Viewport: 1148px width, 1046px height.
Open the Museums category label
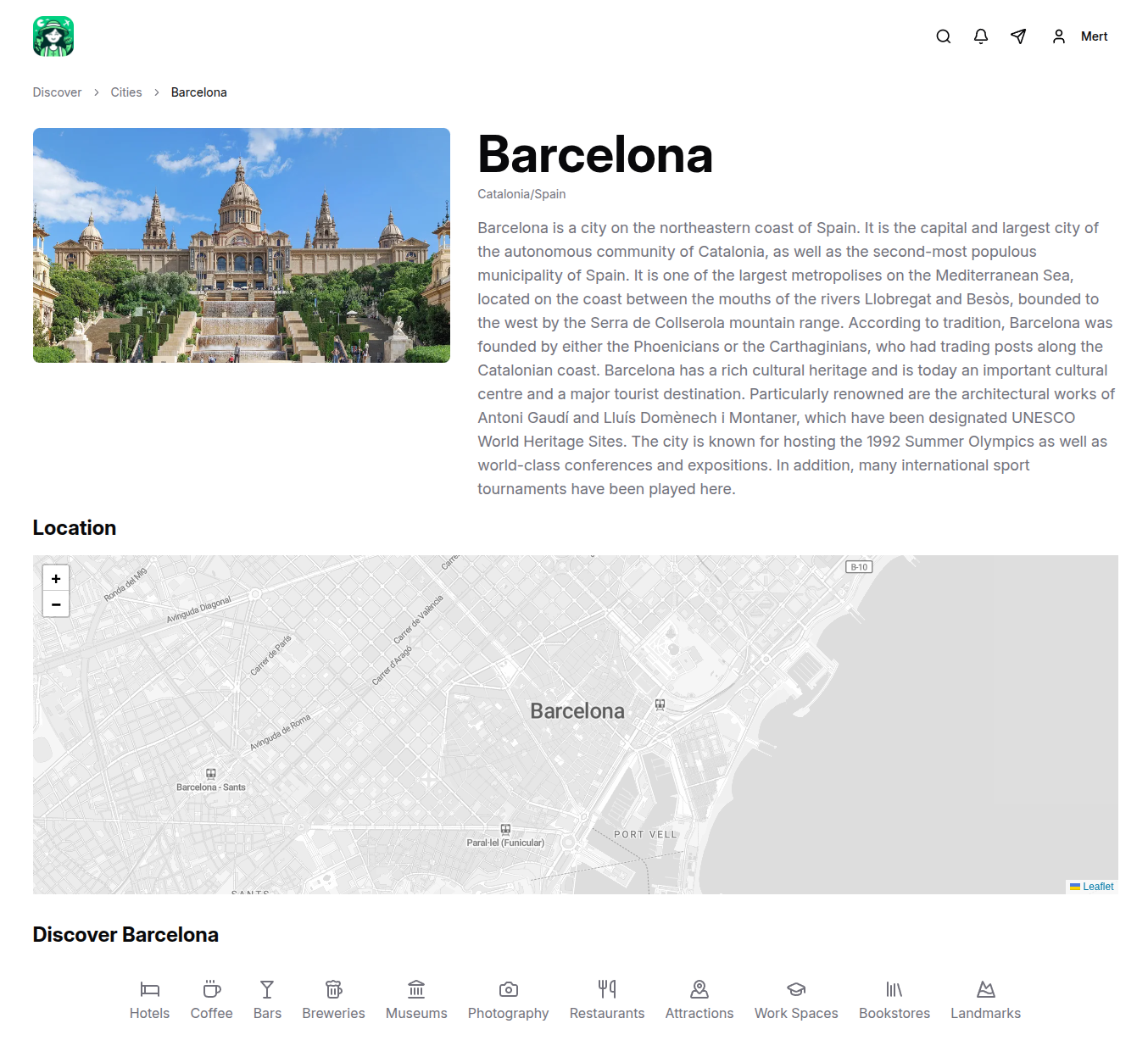416,1013
